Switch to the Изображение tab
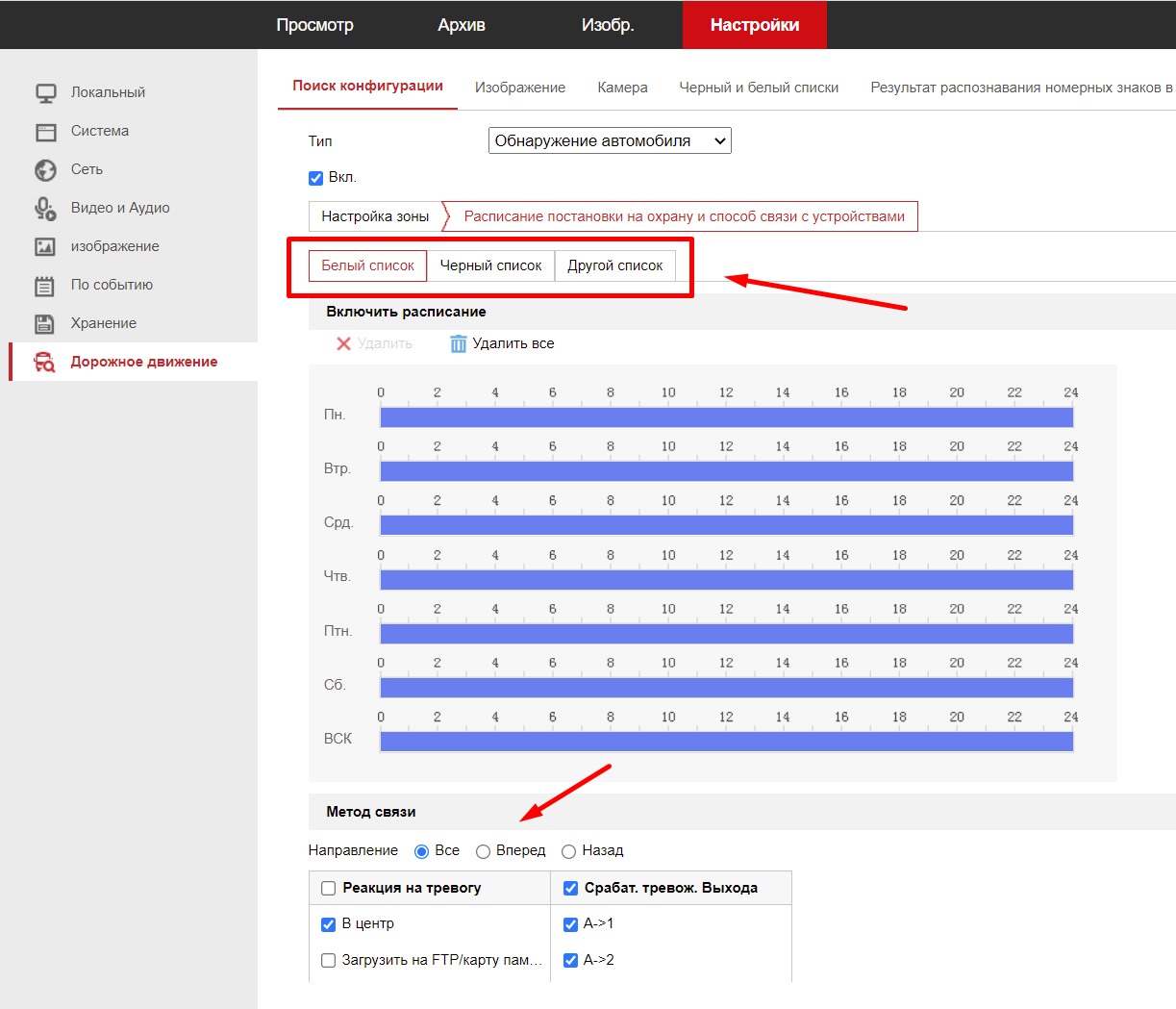1176x1009 pixels. (520, 88)
